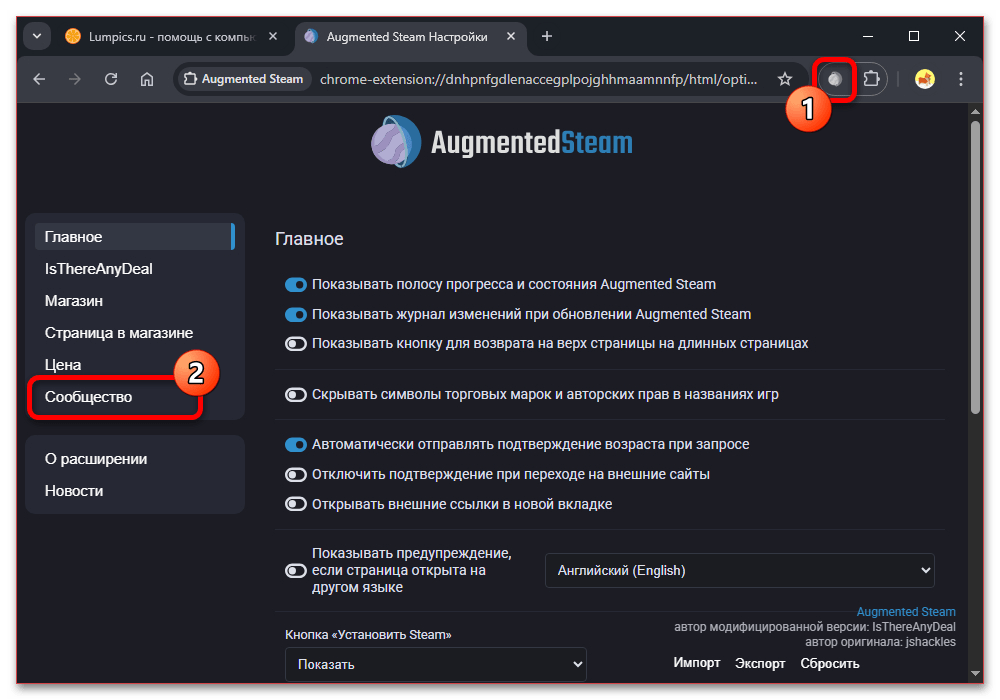Screen dimensions: 1000x700
Task: Minimize the browser window
Action: point(868,36)
